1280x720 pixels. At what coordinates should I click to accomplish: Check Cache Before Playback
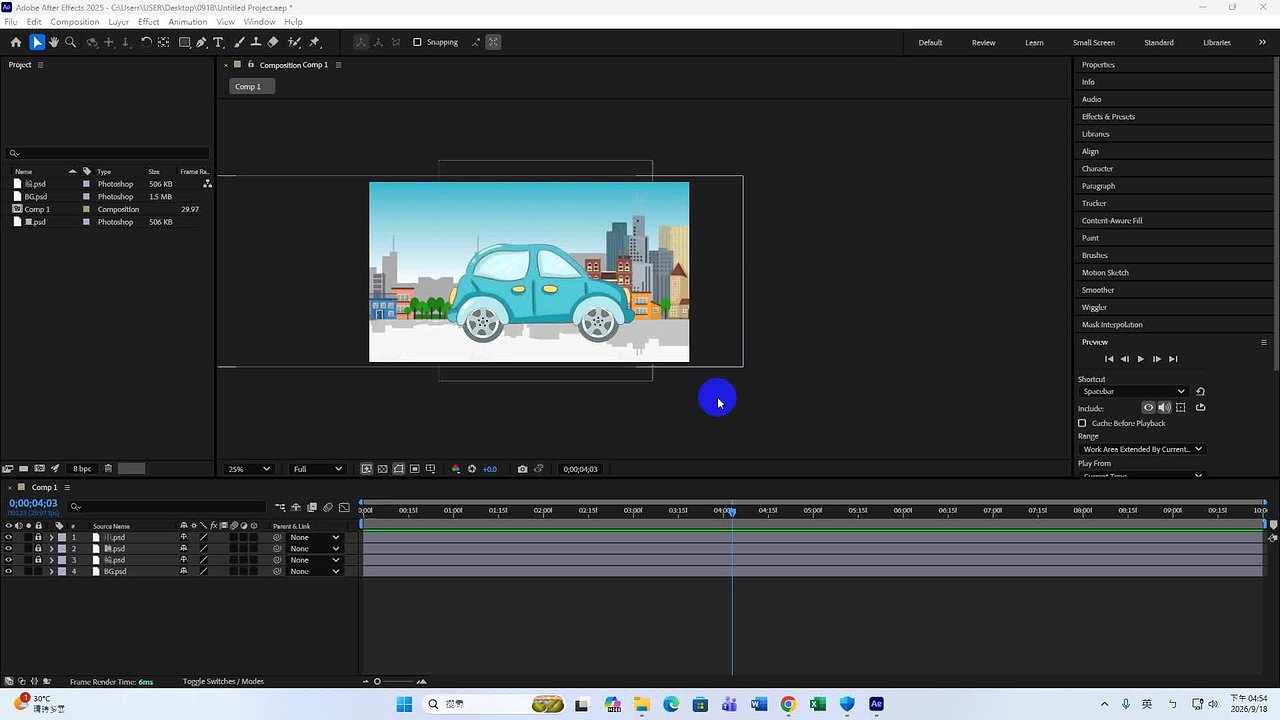[x=1082, y=423]
